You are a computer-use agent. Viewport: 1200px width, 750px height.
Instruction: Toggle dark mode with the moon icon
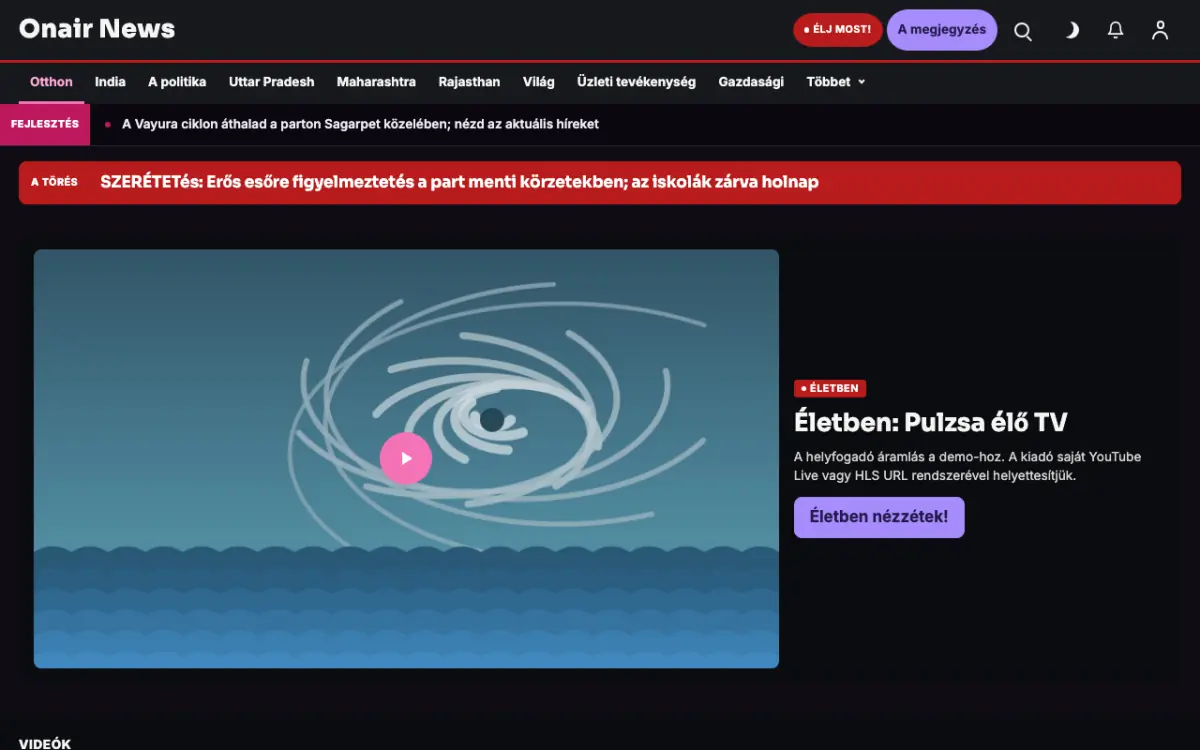click(x=1070, y=30)
